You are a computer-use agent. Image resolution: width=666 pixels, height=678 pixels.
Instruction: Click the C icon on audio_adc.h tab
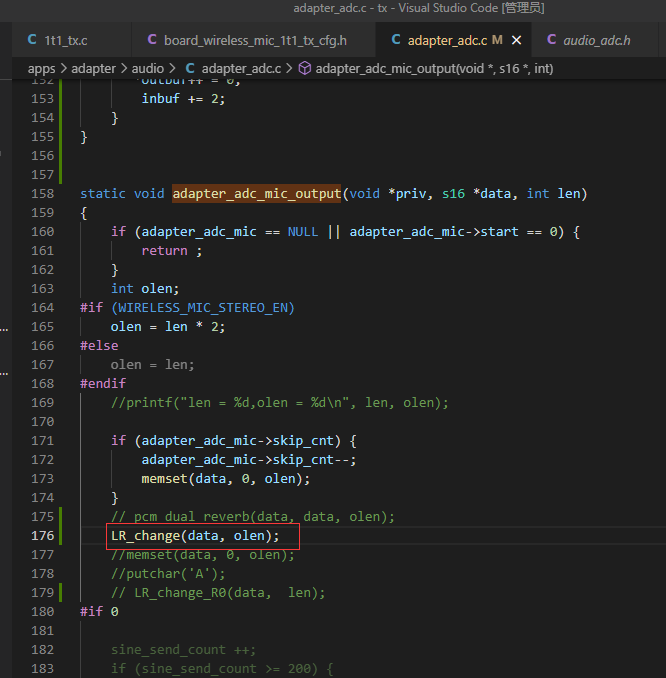click(x=551, y=39)
